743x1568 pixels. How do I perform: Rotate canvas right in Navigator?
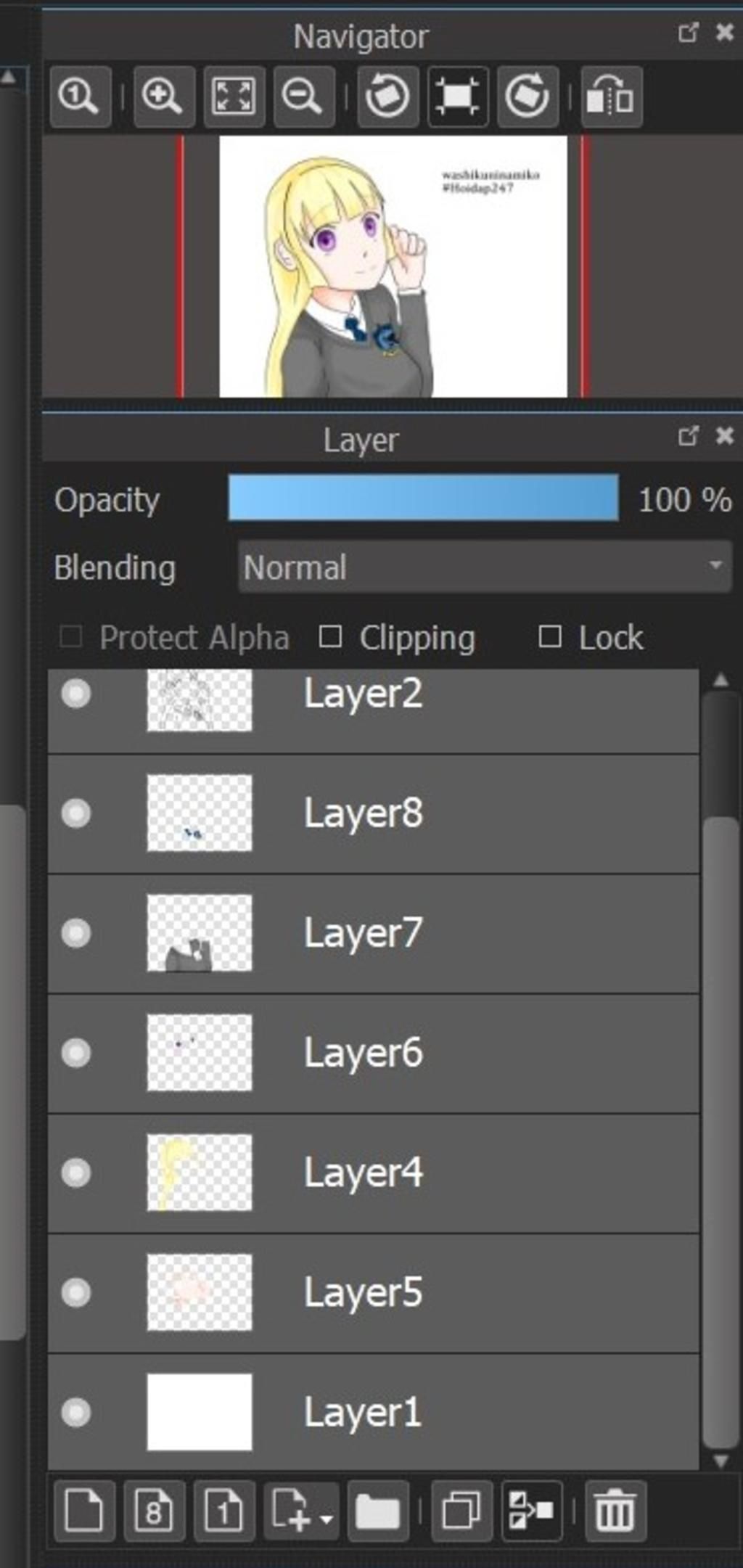point(528,97)
